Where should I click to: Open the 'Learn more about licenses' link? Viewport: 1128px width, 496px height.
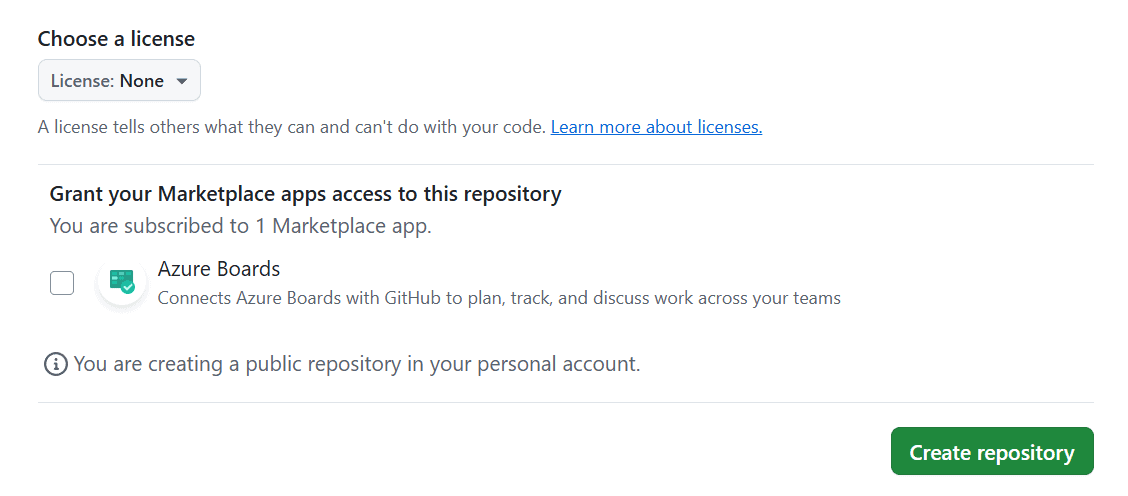656,127
